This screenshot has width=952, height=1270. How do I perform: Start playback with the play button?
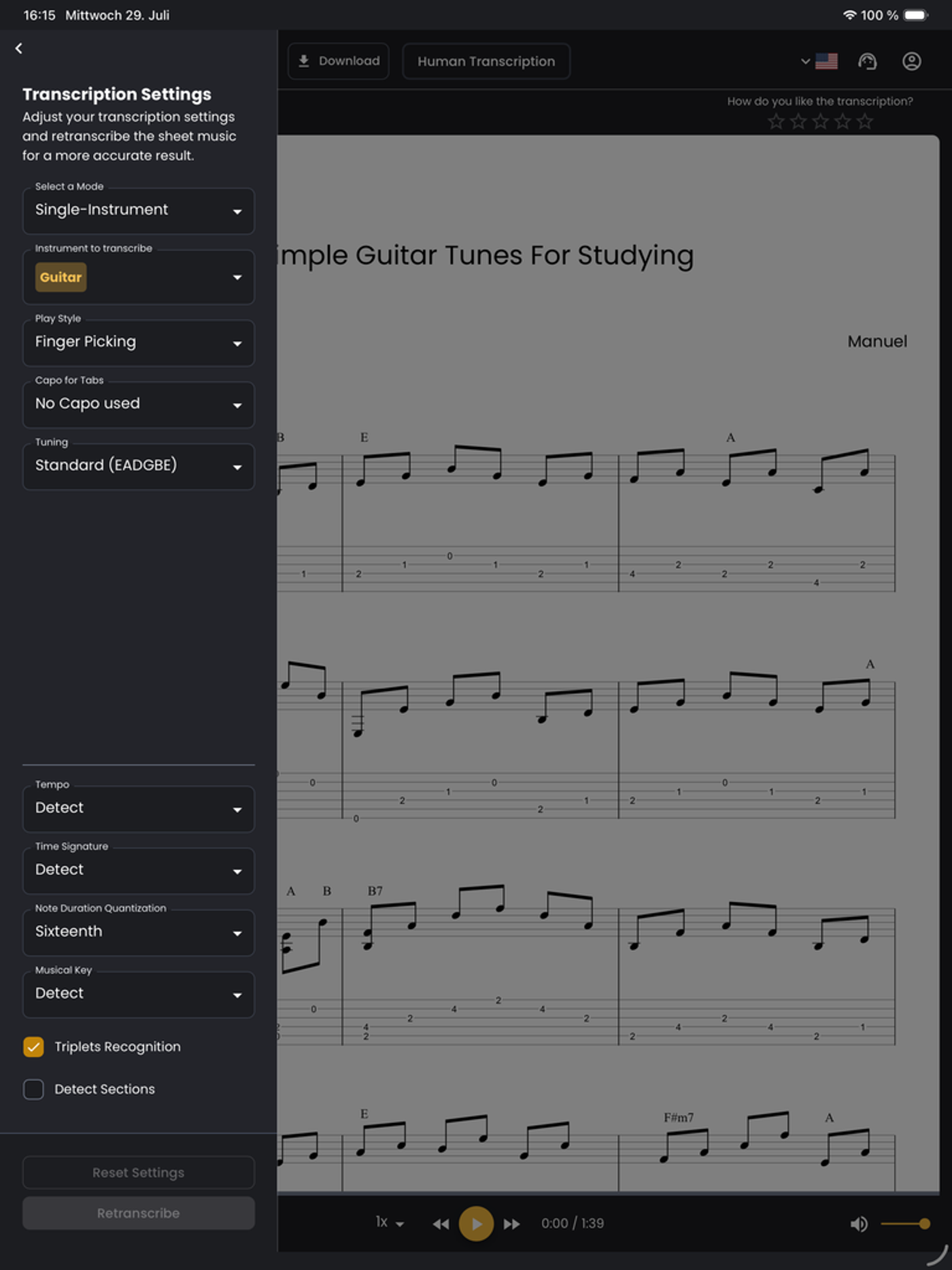pos(476,1224)
